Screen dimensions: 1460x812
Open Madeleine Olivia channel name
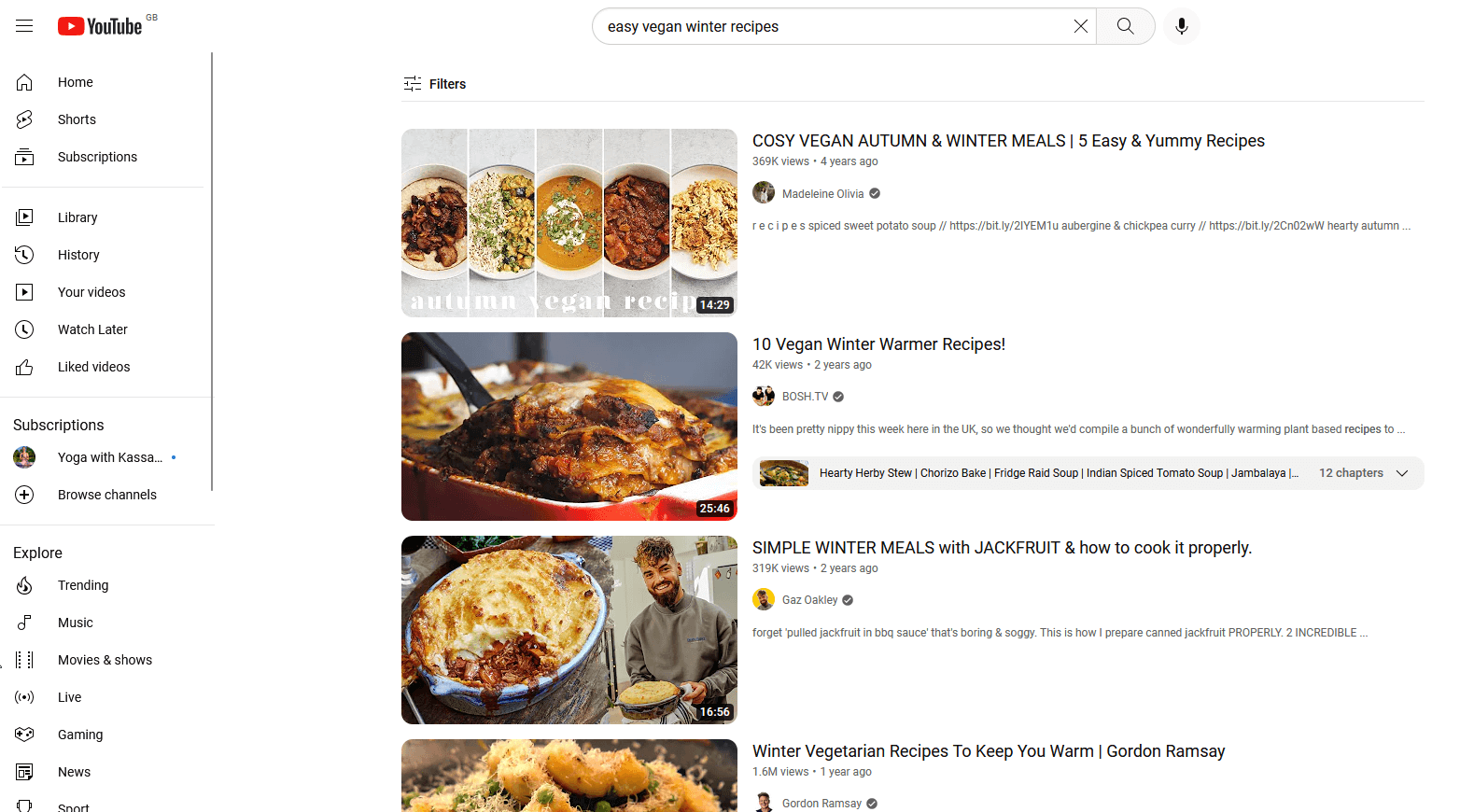coord(822,194)
